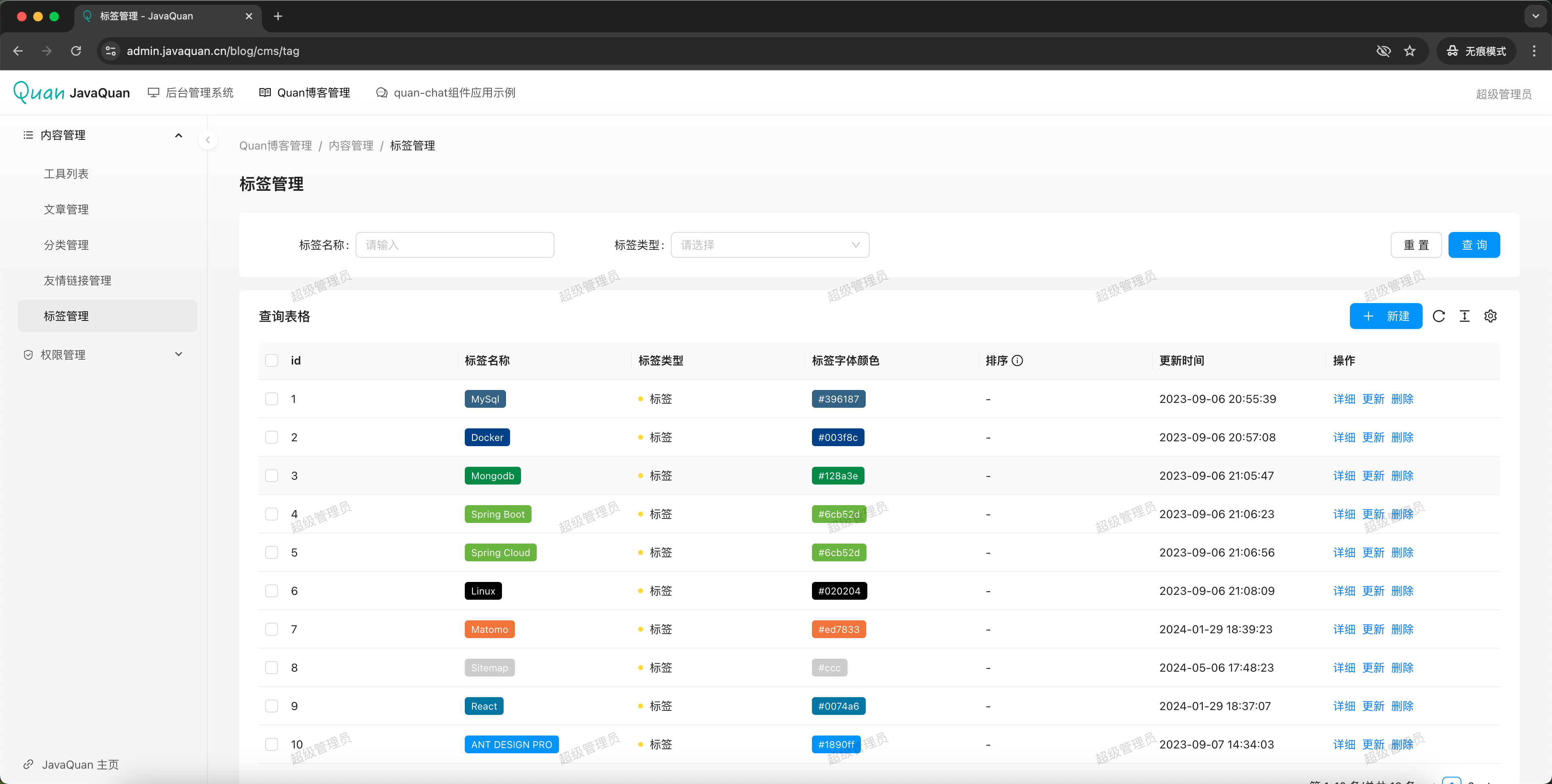Screen dimensions: 1552x784
Task: Focus the 标签名称 input field
Action: 454,244
